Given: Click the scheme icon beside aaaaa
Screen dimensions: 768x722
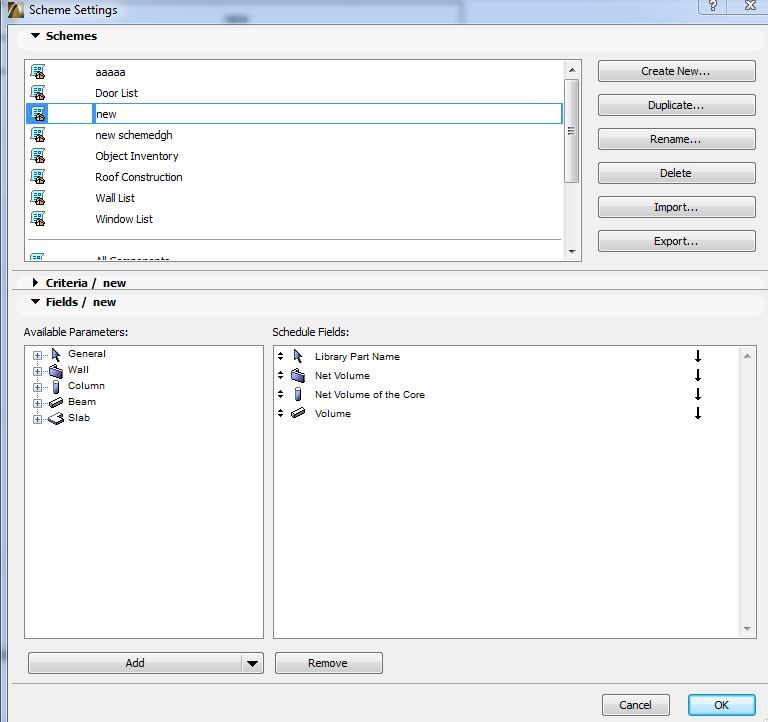Looking at the screenshot, I should click(38, 72).
